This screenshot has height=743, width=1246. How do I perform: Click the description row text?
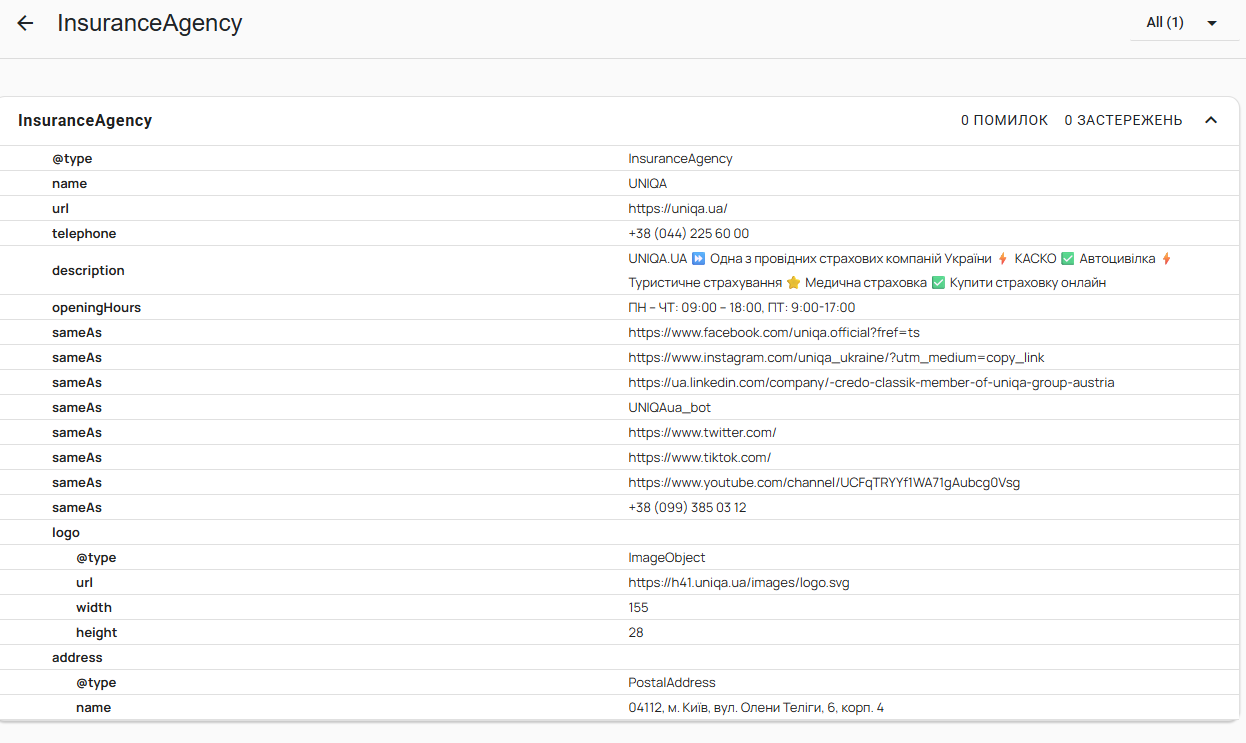pos(900,270)
